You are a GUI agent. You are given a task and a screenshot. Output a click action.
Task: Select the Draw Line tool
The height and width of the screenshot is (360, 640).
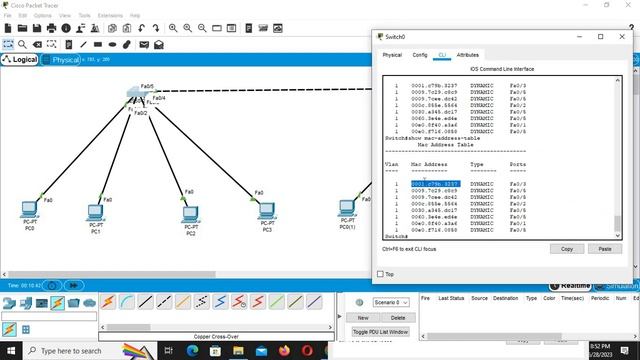(83, 44)
